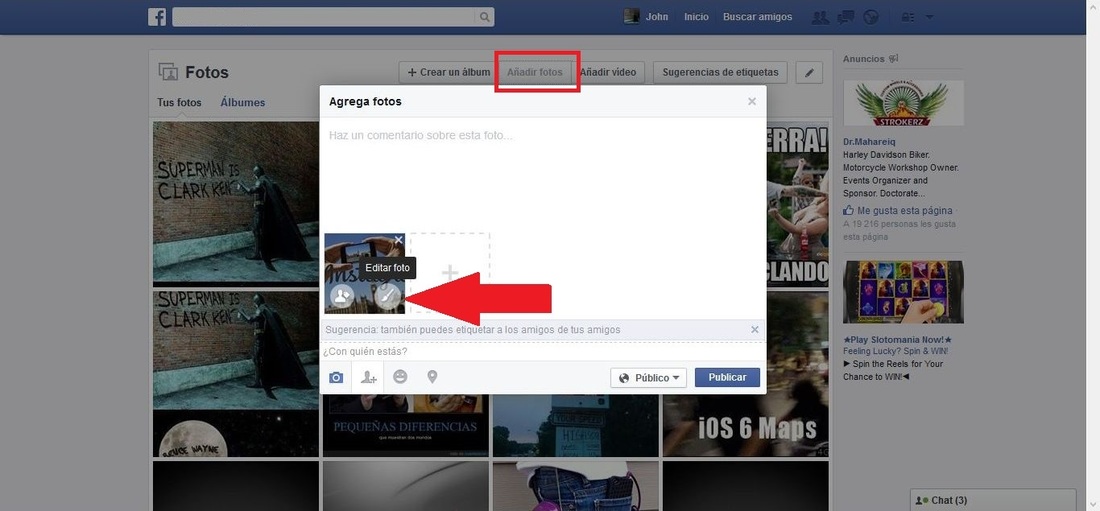Click inside the Facebook search field

point(323,17)
